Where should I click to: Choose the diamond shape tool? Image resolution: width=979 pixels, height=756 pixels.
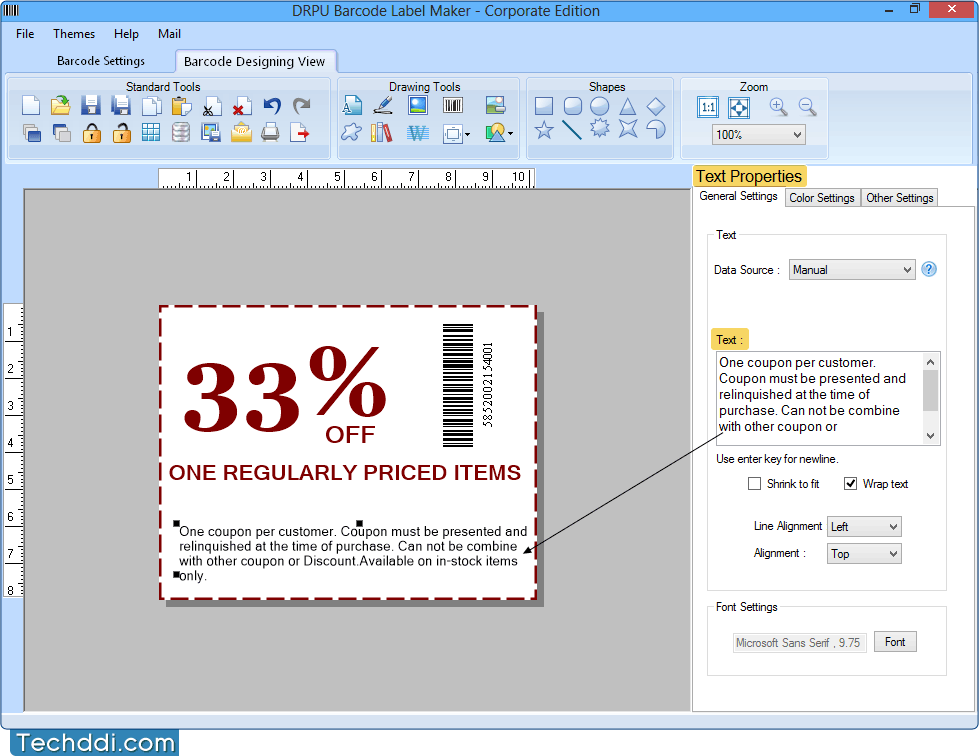coord(656,106)
